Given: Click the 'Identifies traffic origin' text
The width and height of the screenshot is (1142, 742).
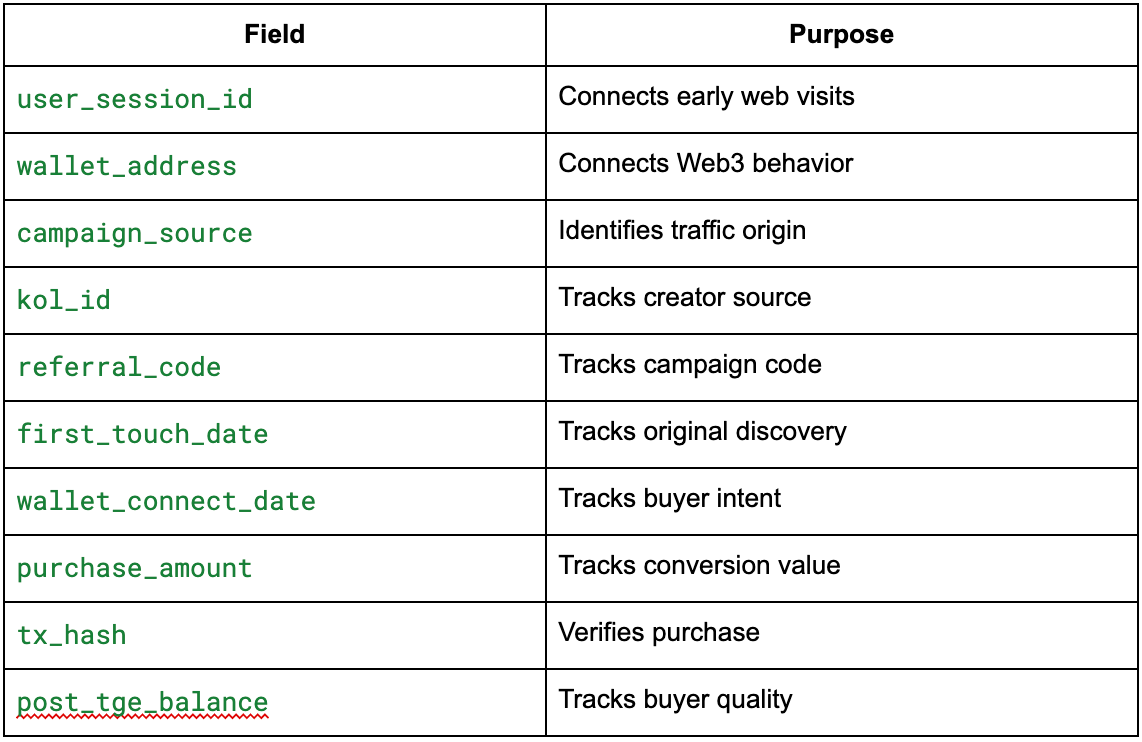Looking at the screenshot, I should 682,230.
